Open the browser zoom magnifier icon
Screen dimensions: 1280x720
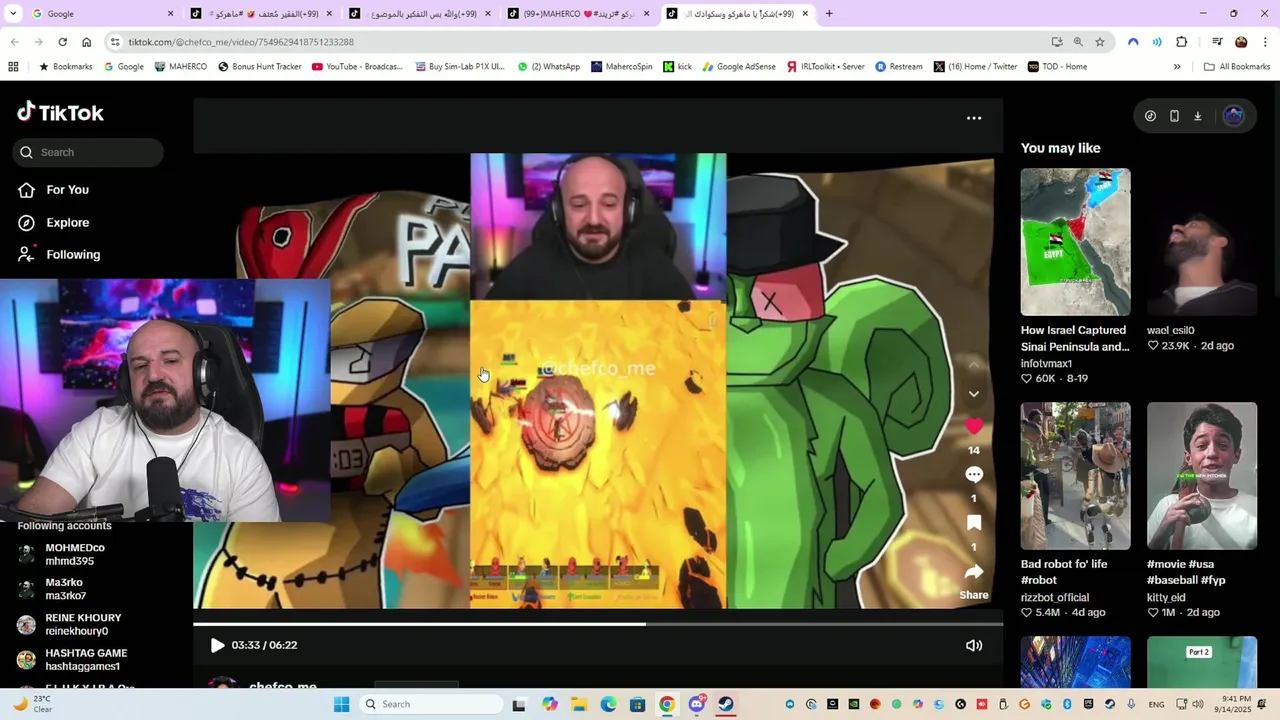pyautogui.click(x=1078, y=42)
